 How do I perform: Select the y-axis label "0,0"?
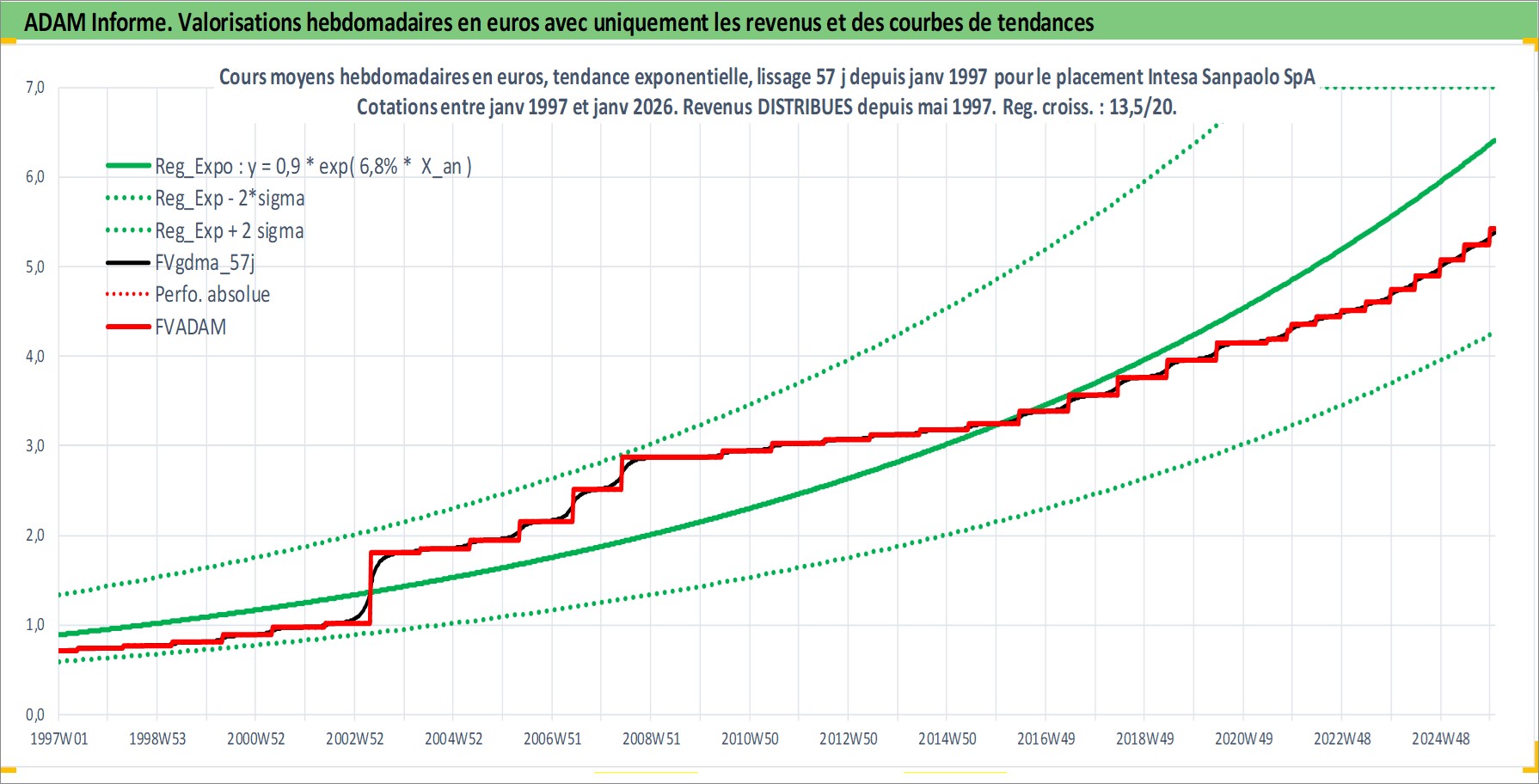tap(35, 714)
